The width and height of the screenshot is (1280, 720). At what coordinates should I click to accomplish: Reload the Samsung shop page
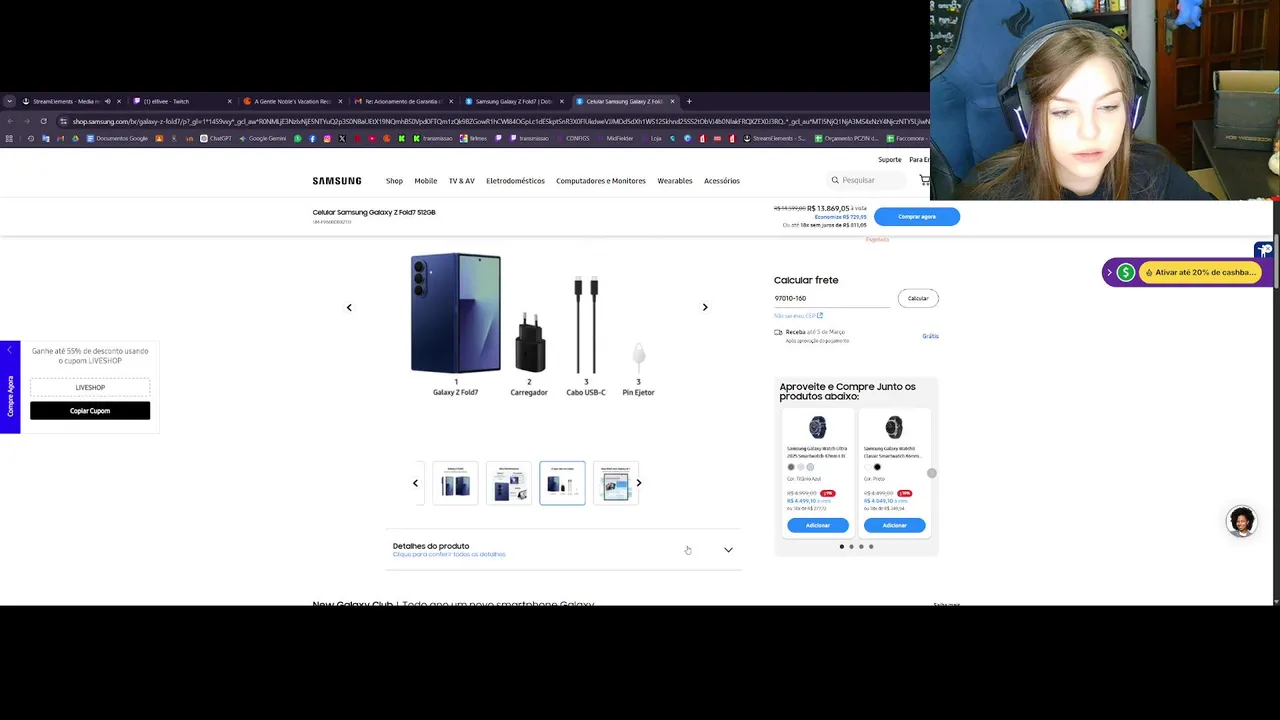coord(43,121)
